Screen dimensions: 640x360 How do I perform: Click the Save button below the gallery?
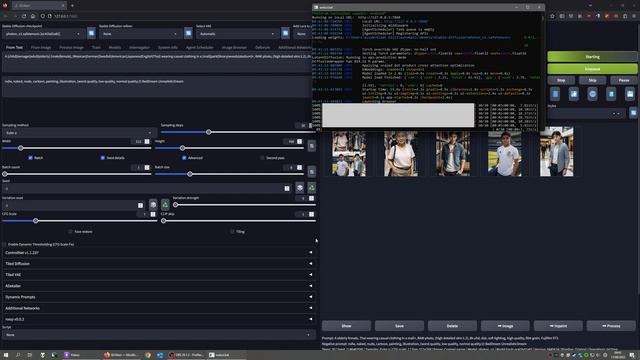399,326
